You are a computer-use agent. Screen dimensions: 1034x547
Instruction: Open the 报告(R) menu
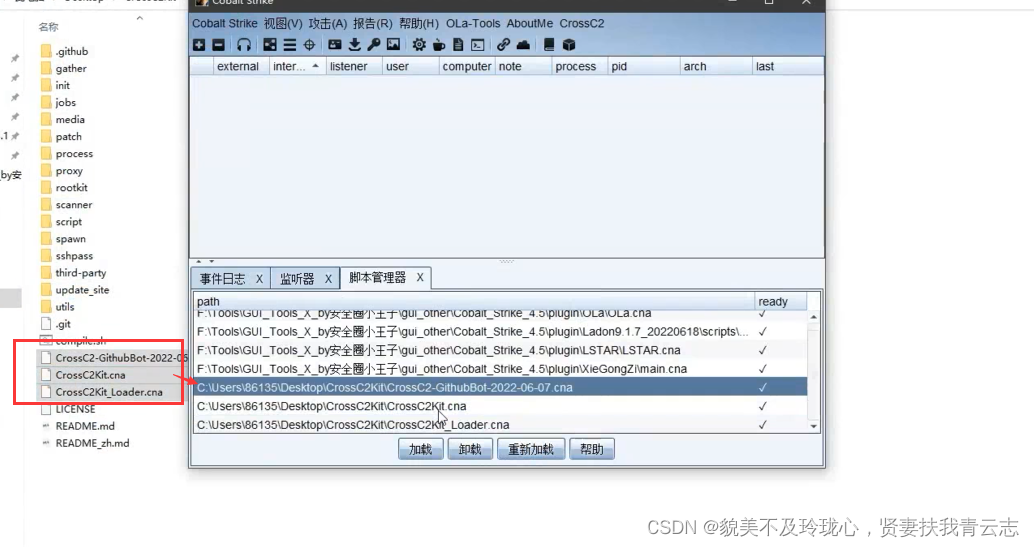(373, 24)
